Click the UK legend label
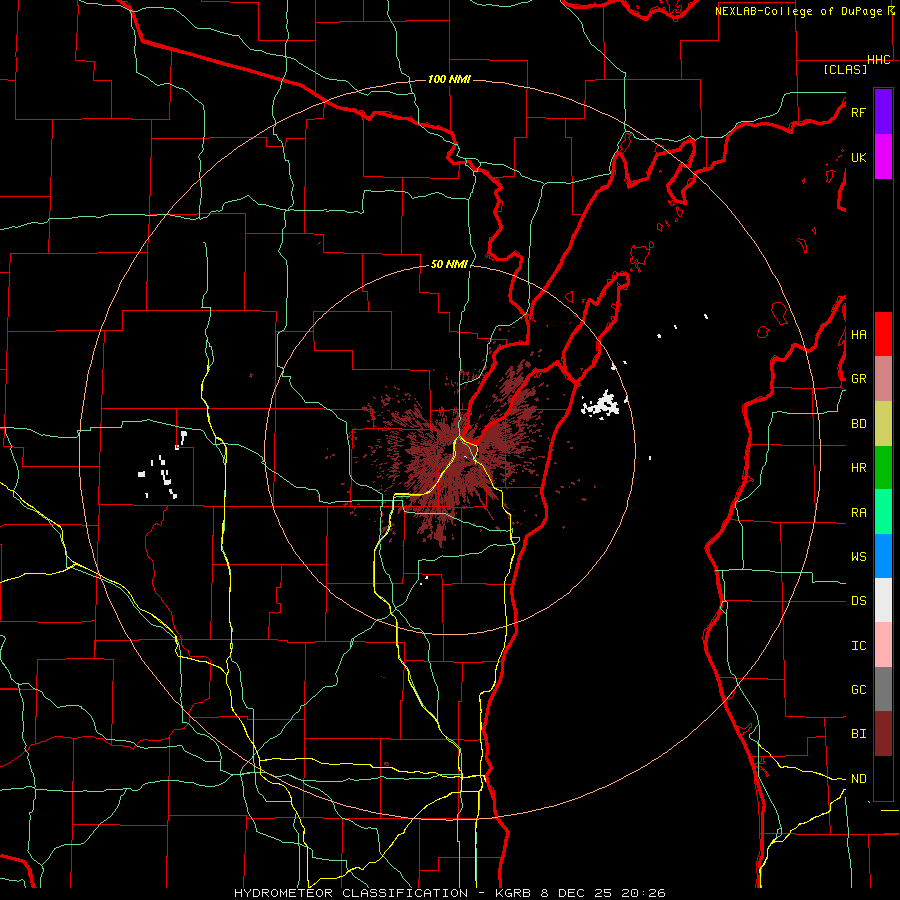 [858, 157]
